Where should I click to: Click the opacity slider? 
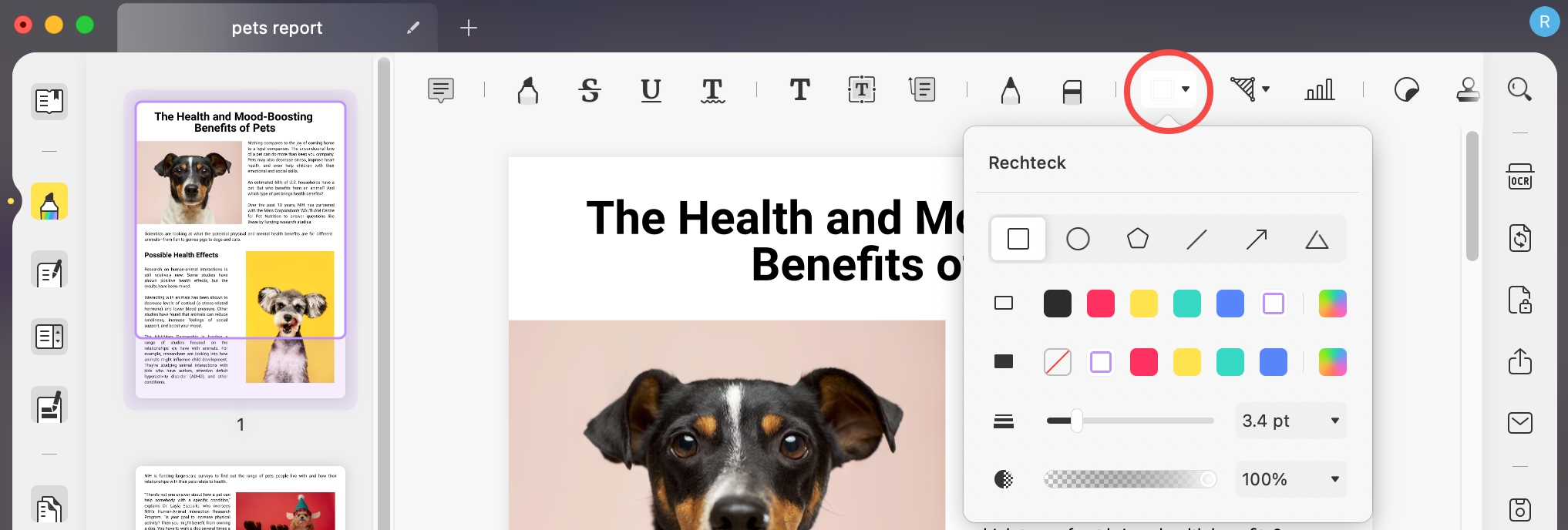[1130, 479]
